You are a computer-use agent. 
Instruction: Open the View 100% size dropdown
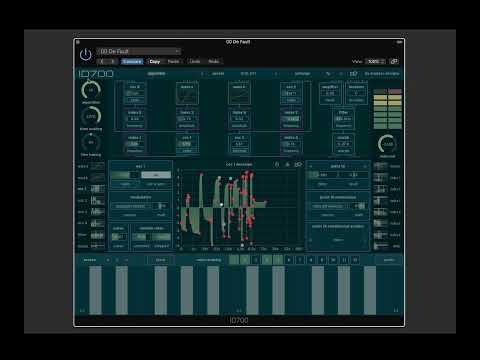tap(375, 62)
